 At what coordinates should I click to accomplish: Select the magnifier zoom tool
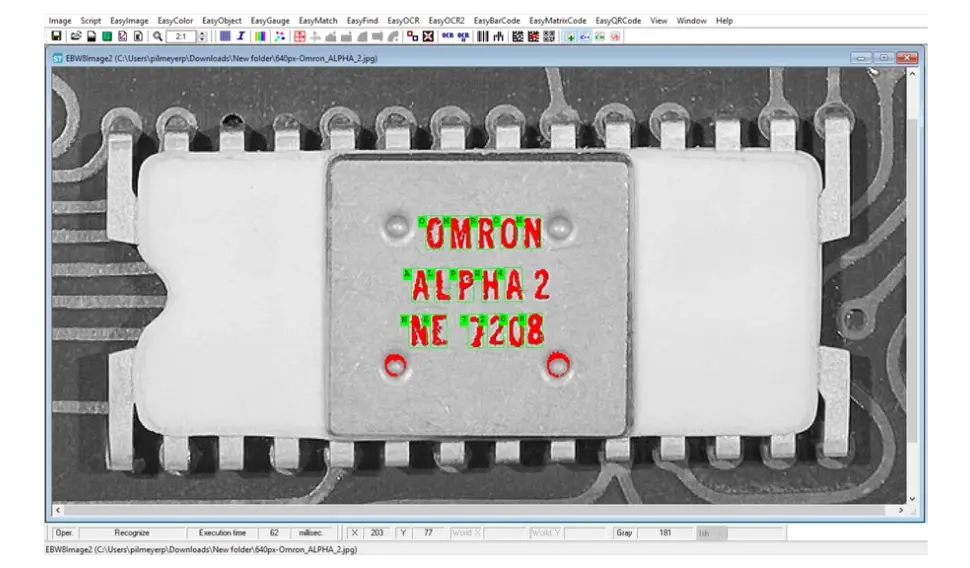(x=158, y=36)
